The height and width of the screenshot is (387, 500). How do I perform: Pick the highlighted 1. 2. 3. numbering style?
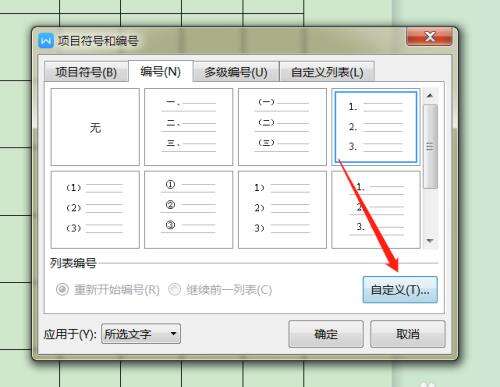pyautogui.click(x=376, y=127)
